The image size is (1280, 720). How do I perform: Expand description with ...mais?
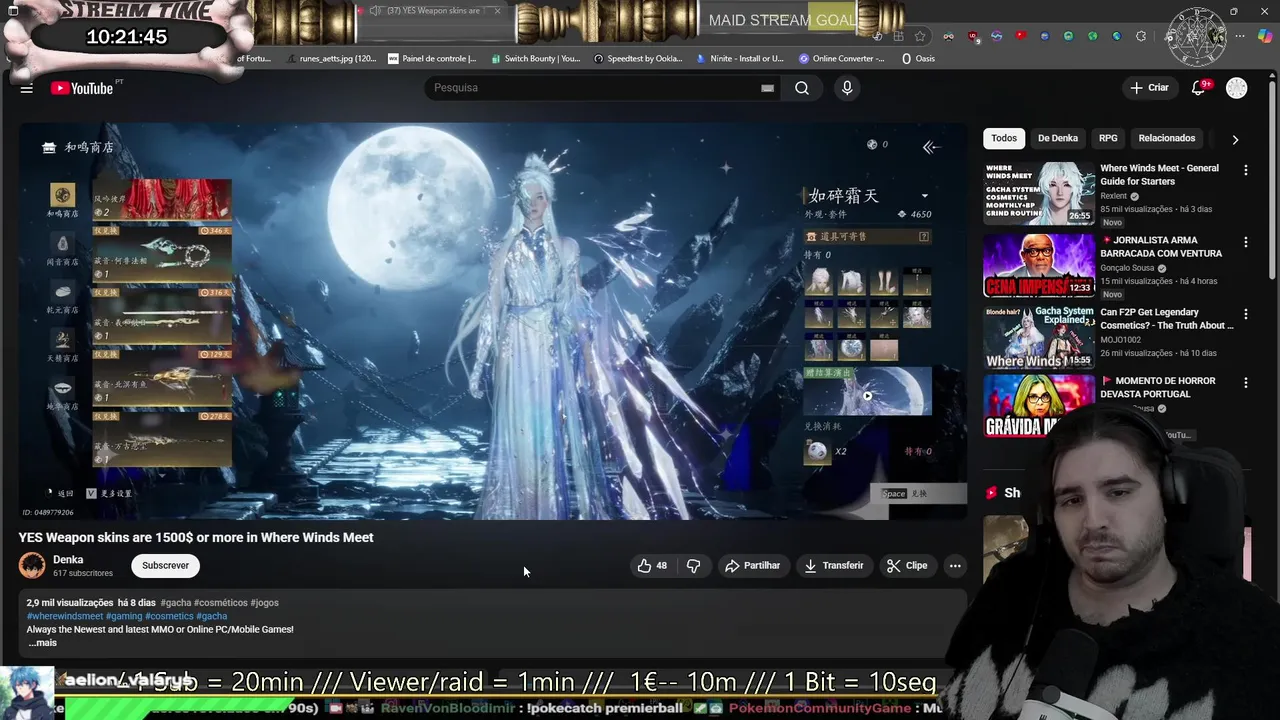point(42,643)
